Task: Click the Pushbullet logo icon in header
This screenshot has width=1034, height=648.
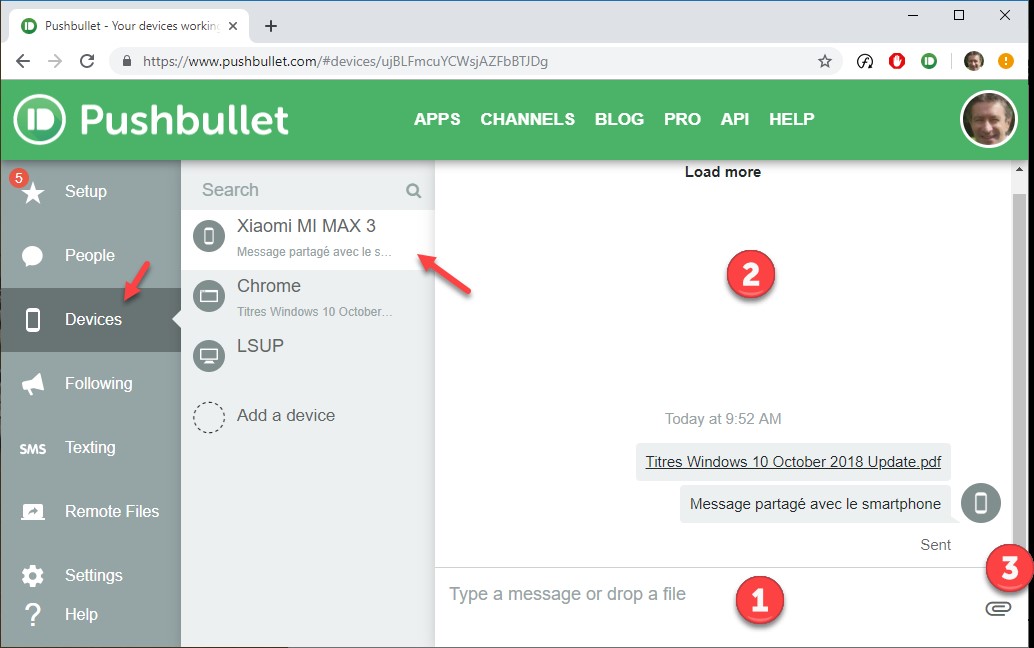Action: point(40,119)
